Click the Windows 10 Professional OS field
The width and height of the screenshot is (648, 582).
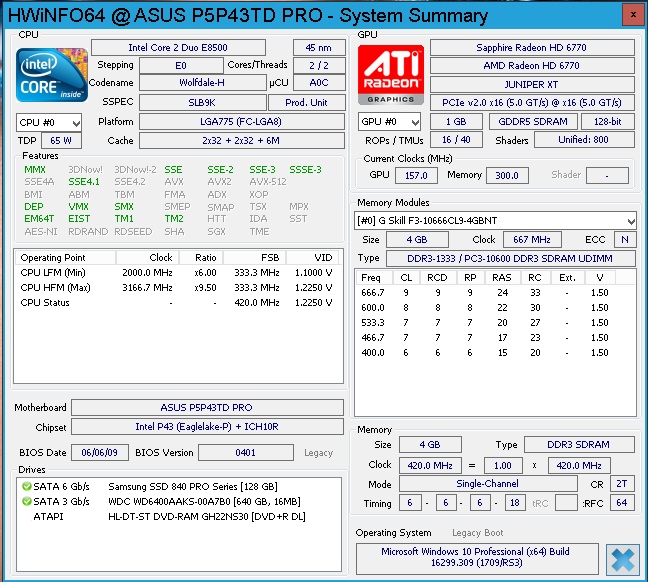pos(476,557)
